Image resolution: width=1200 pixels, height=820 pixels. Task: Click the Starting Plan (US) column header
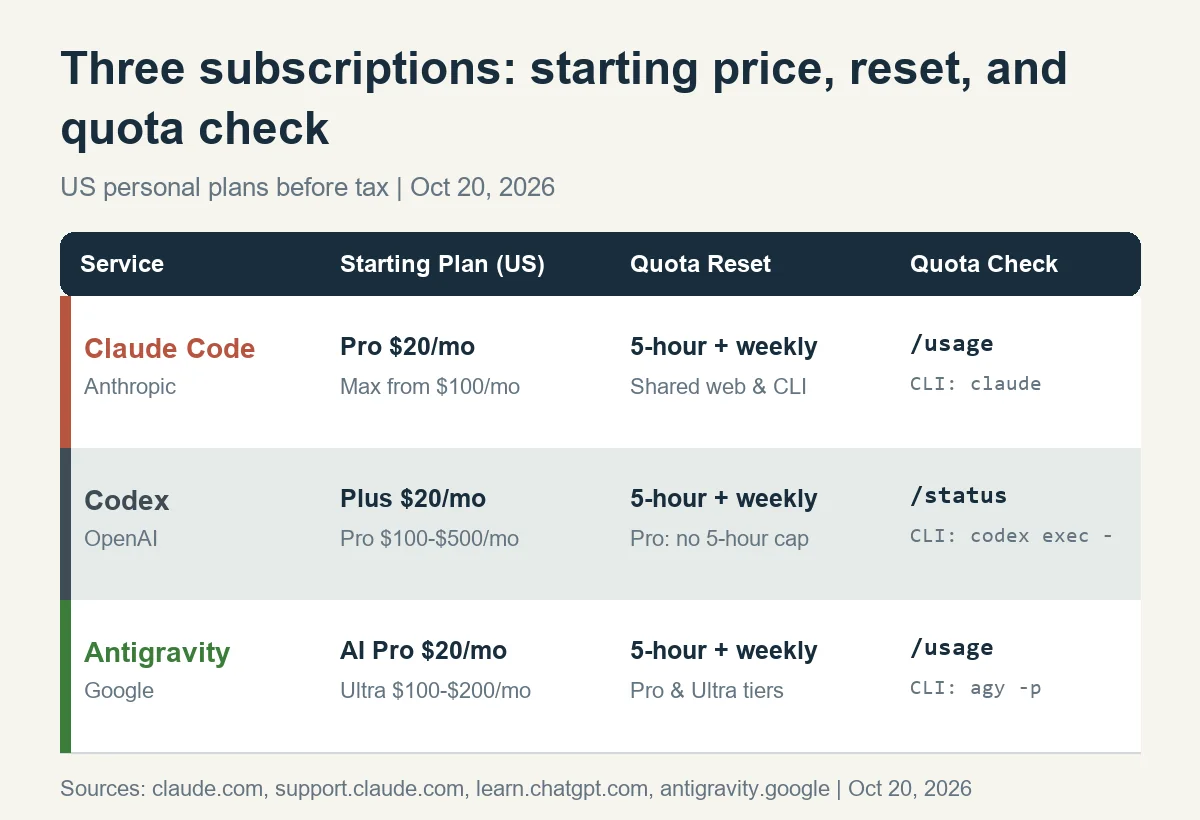point(442,264)
